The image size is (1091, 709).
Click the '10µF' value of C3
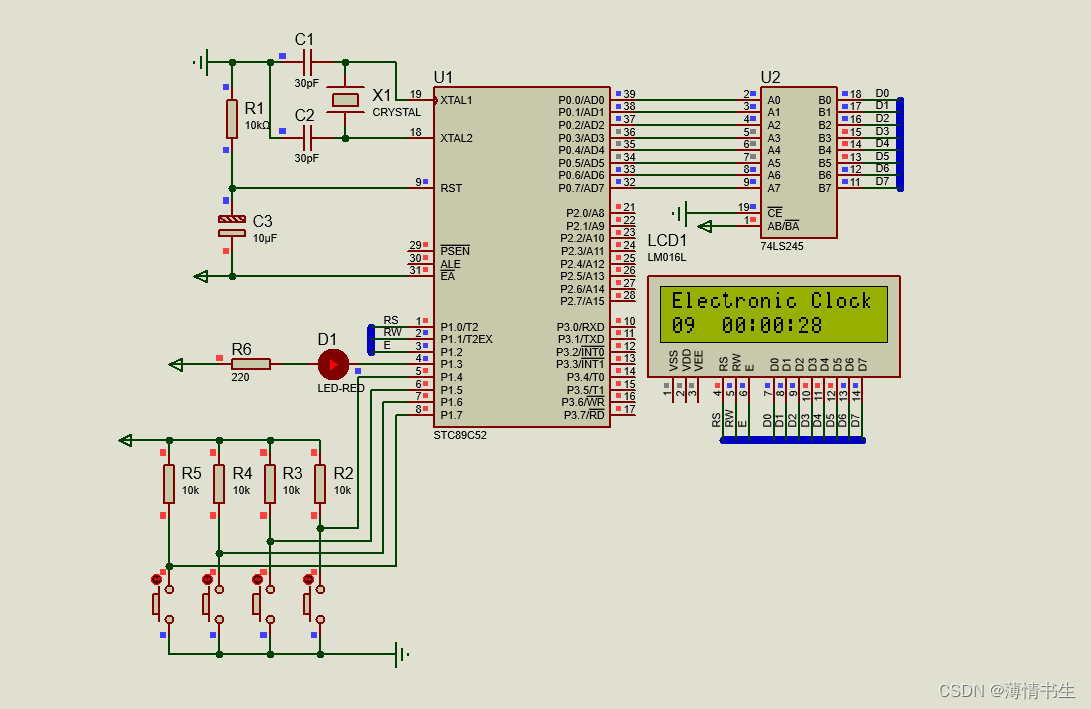(x=264, y=238)
